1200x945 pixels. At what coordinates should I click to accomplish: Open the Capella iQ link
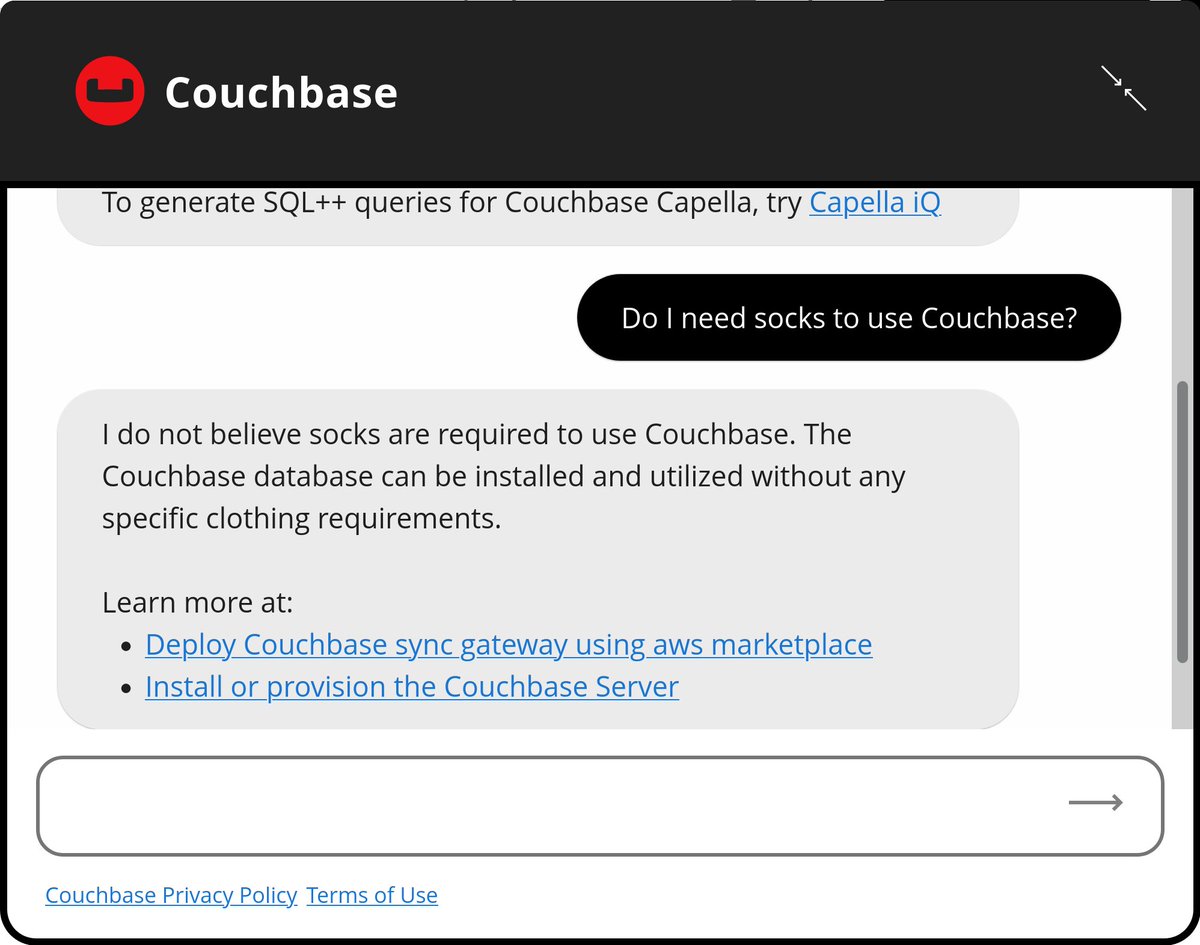(874, 203)
